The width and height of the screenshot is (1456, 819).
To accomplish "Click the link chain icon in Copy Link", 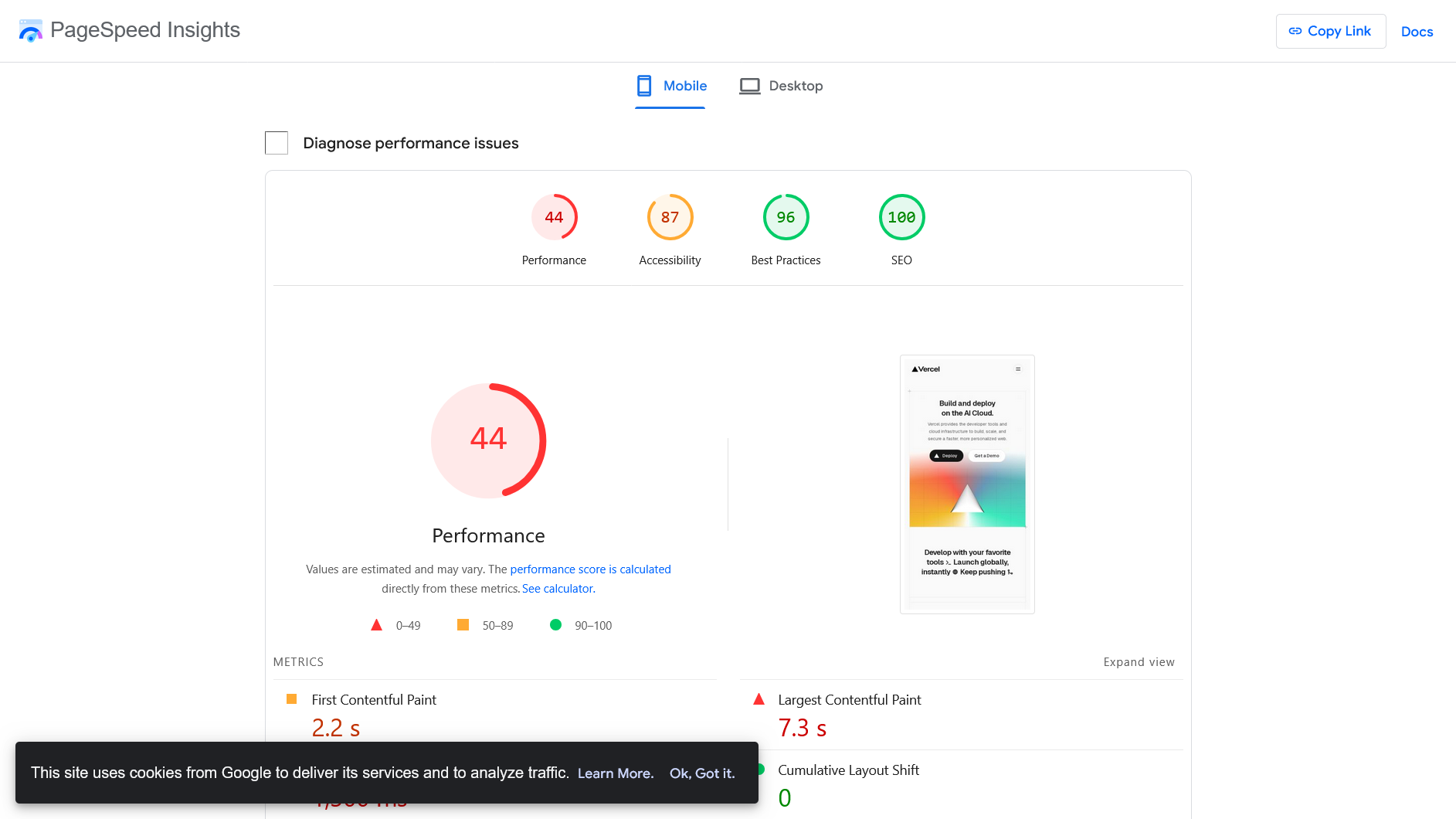I will [x=1295, y=31].
